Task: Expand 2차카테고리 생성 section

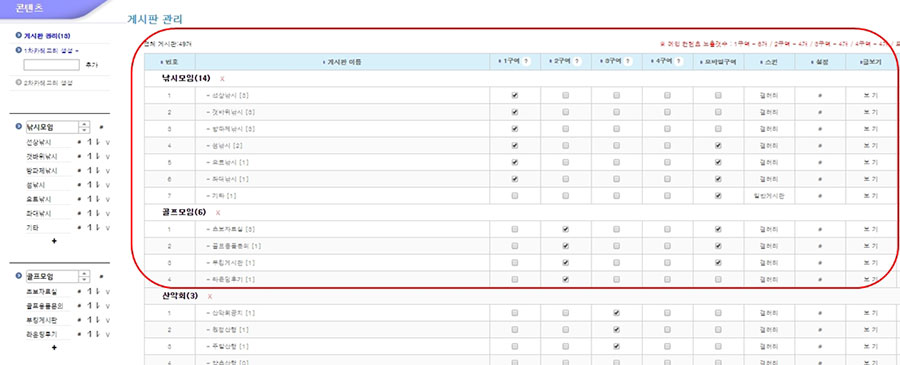Action: (44, 83)
